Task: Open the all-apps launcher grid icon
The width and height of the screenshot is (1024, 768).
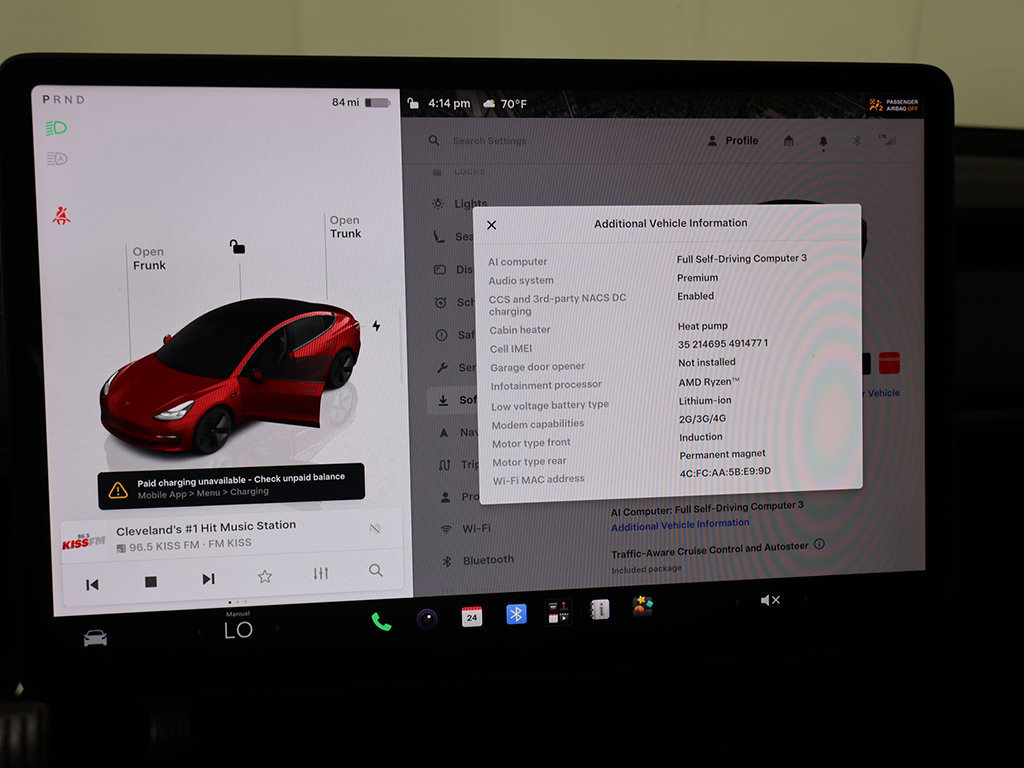Action: (558, 612)
